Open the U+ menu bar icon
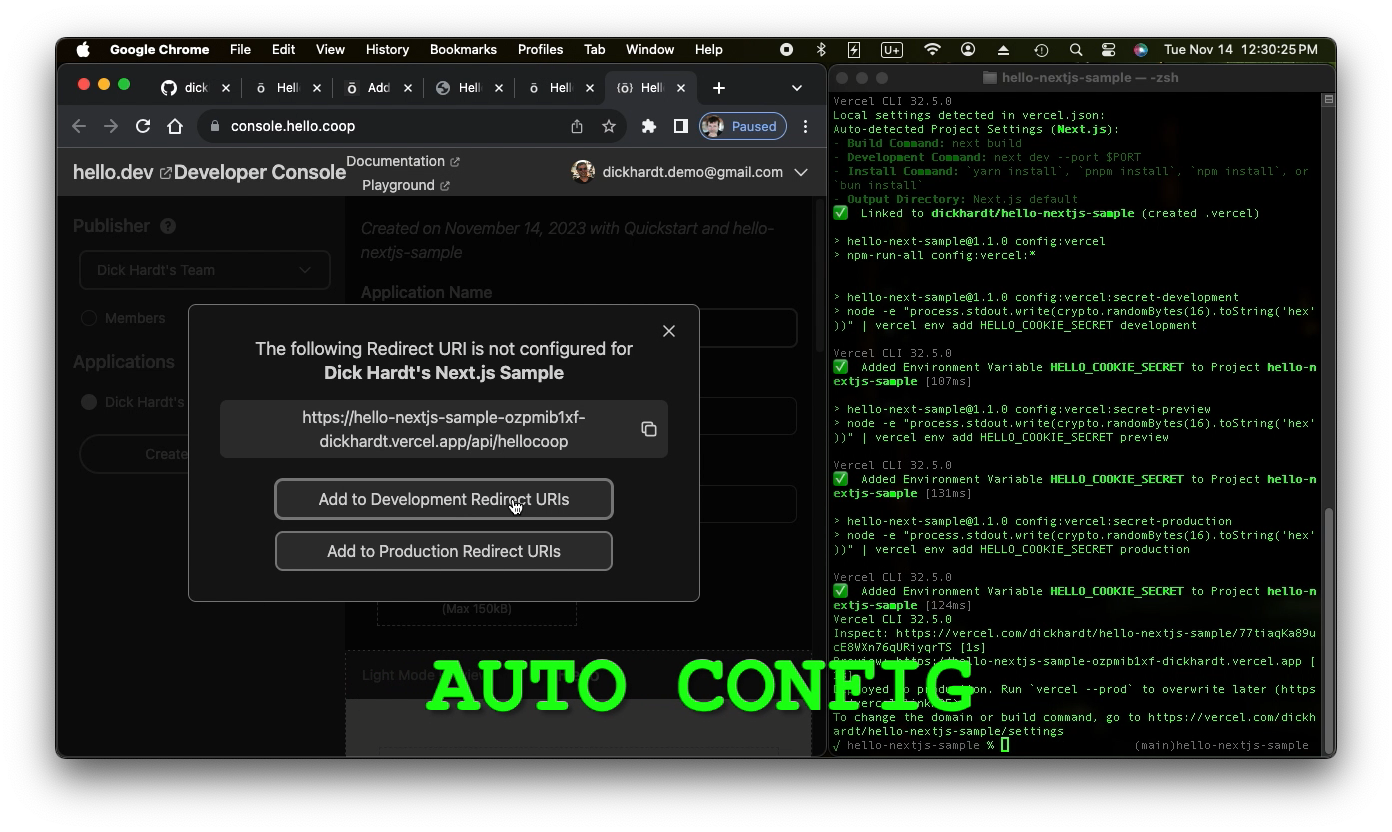Viewport: 1392px width, 832px height. pos(891,49)
